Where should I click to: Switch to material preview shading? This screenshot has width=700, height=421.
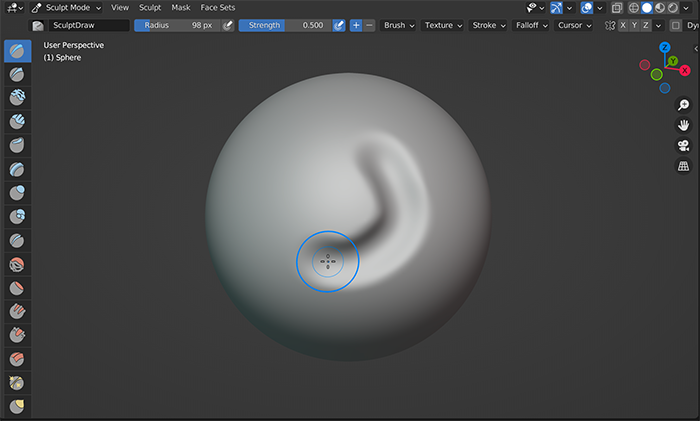pyautogui.click(x=659, y=8)
